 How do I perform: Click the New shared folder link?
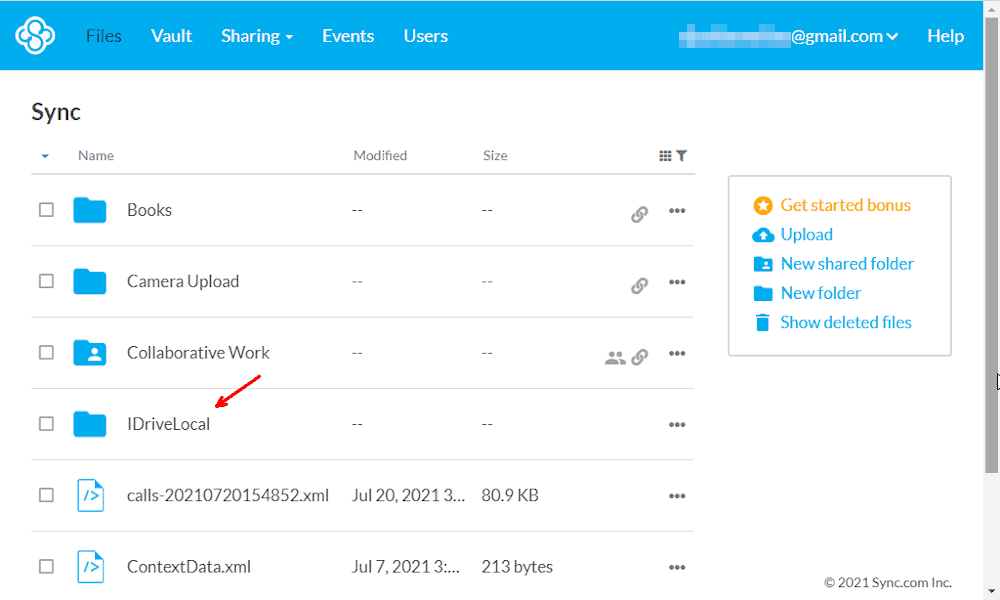(x=847, y=264)
